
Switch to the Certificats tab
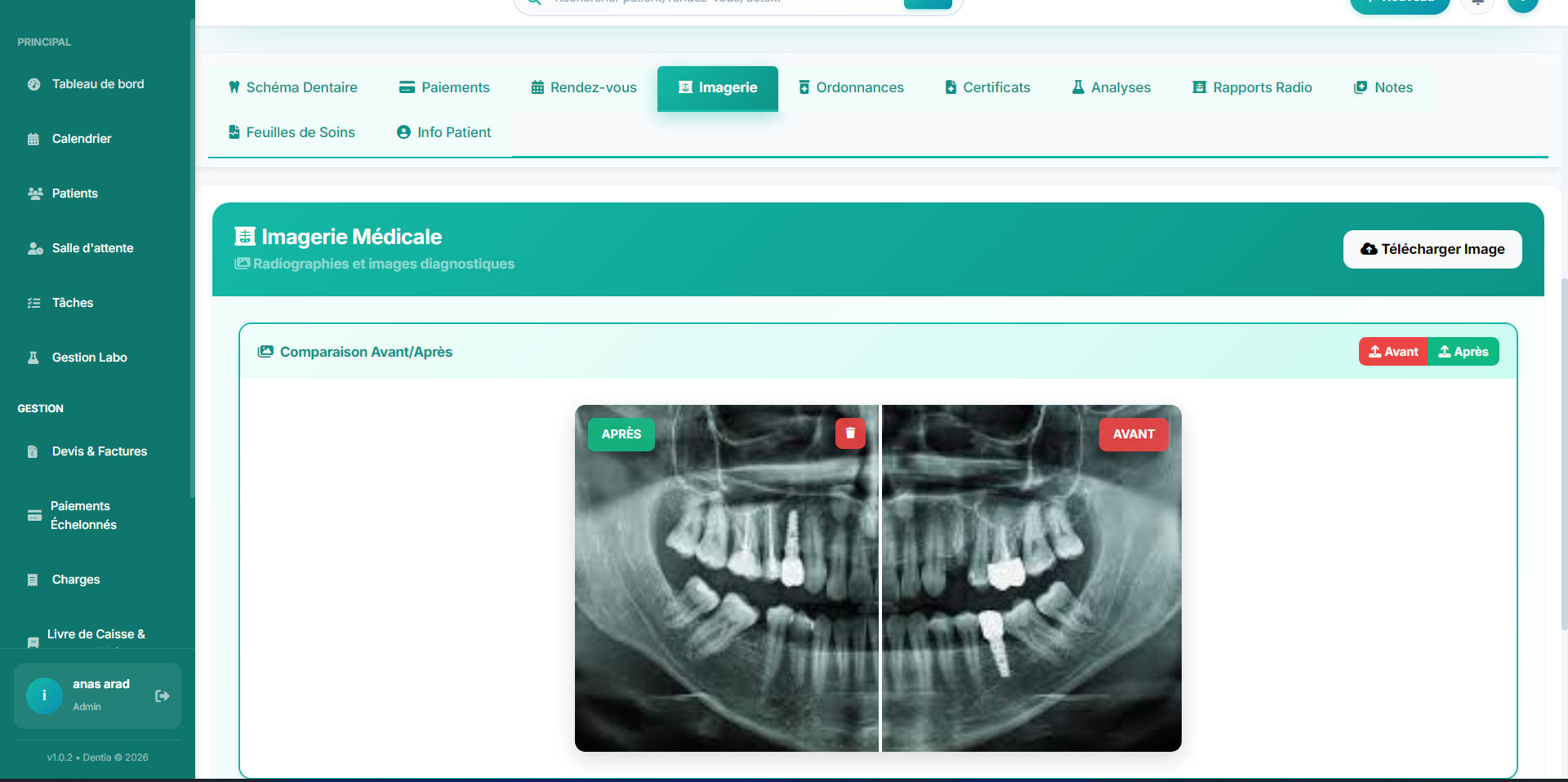pyautogui.click(x=987, y=87)
